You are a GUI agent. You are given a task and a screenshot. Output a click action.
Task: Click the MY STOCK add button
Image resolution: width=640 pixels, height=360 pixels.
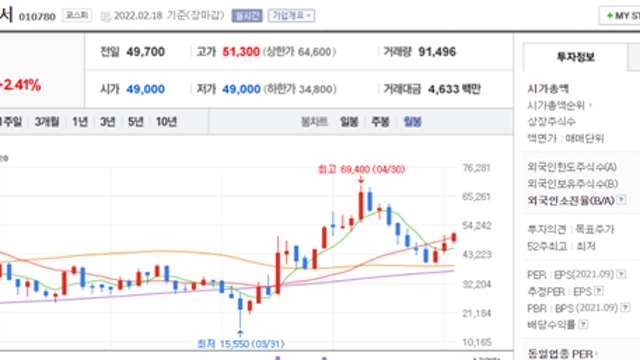620,16
